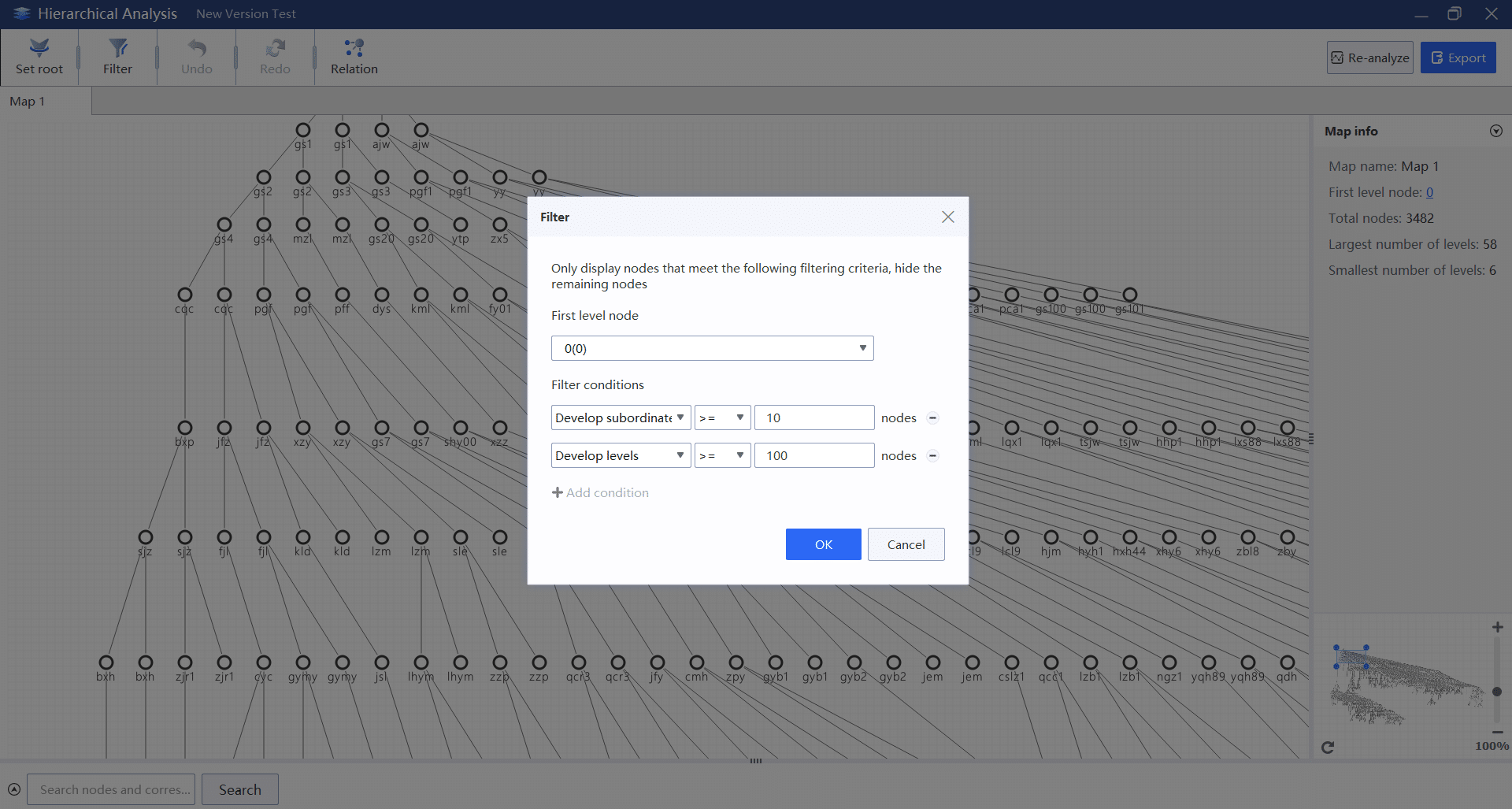Select the jfy node
This screenshot has height=809, width=1512.
pyautogui.click(x=658, y=663)
